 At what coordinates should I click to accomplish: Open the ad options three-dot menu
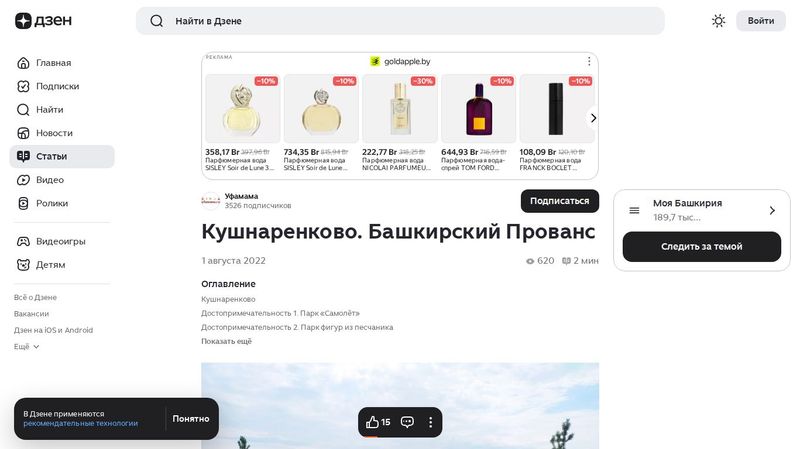(589, 61)
